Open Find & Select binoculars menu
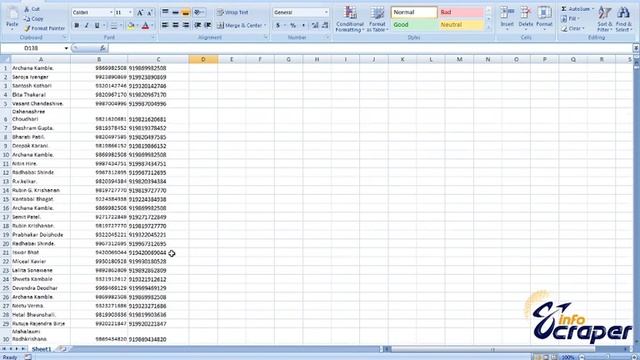This screenshot has height=360, width=640. click(623, 19)
